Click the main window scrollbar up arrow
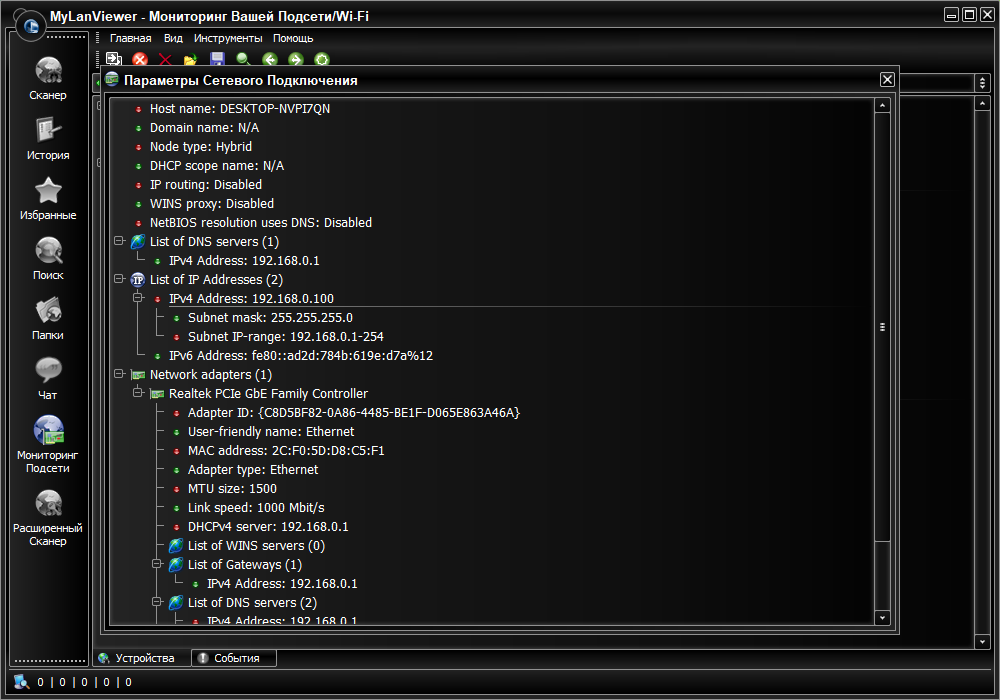The width and height of the screenshot is (1000, 700). (x=982, y=103)
